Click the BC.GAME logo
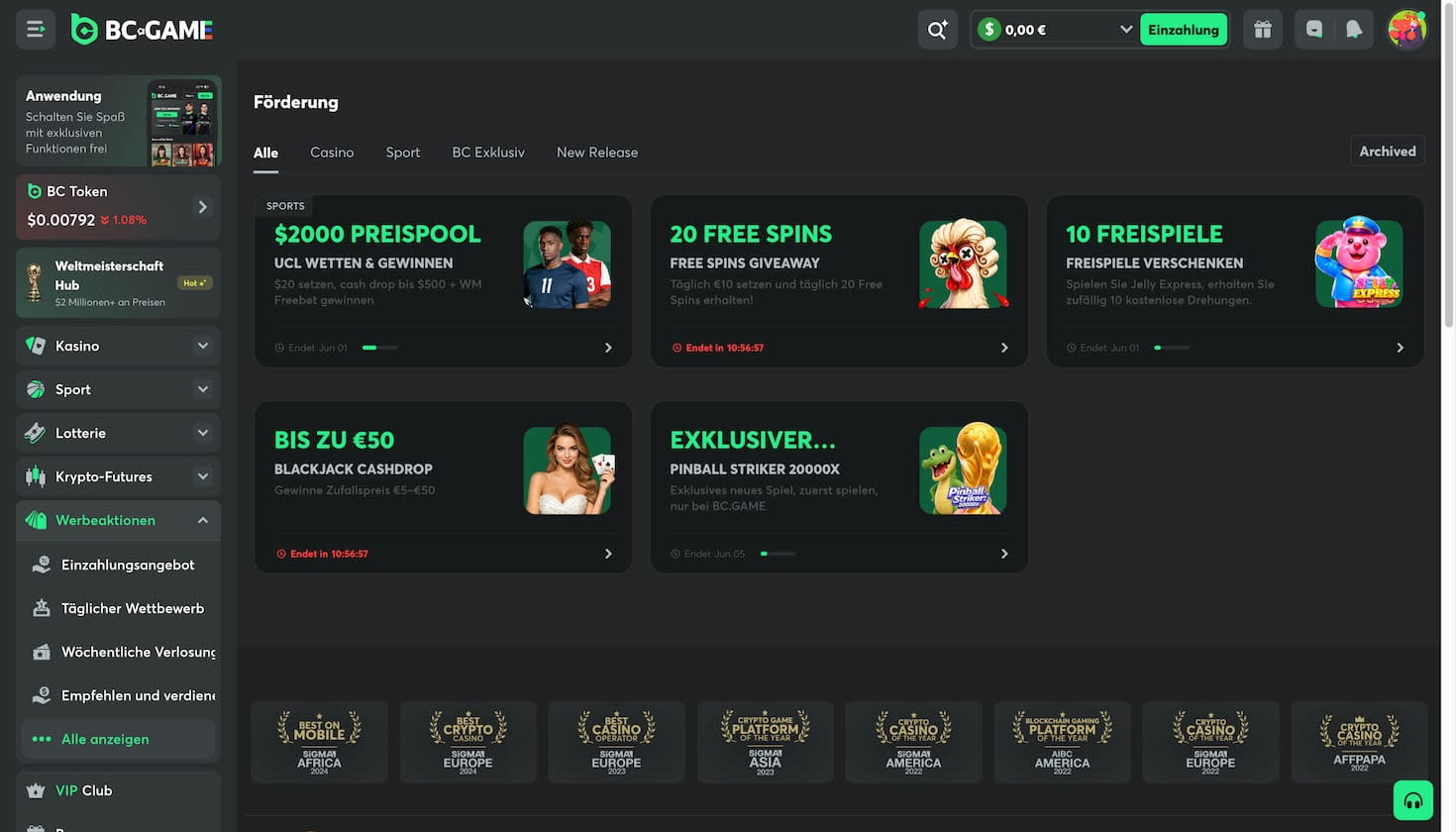 142,30
